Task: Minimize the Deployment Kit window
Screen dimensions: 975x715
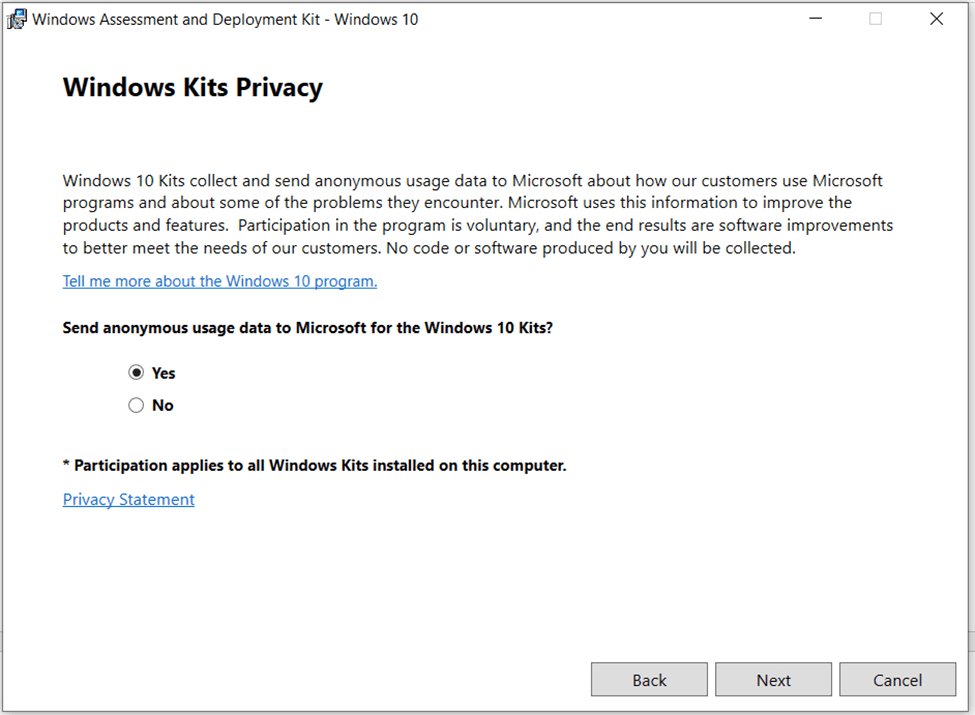Action: (815, 19)
